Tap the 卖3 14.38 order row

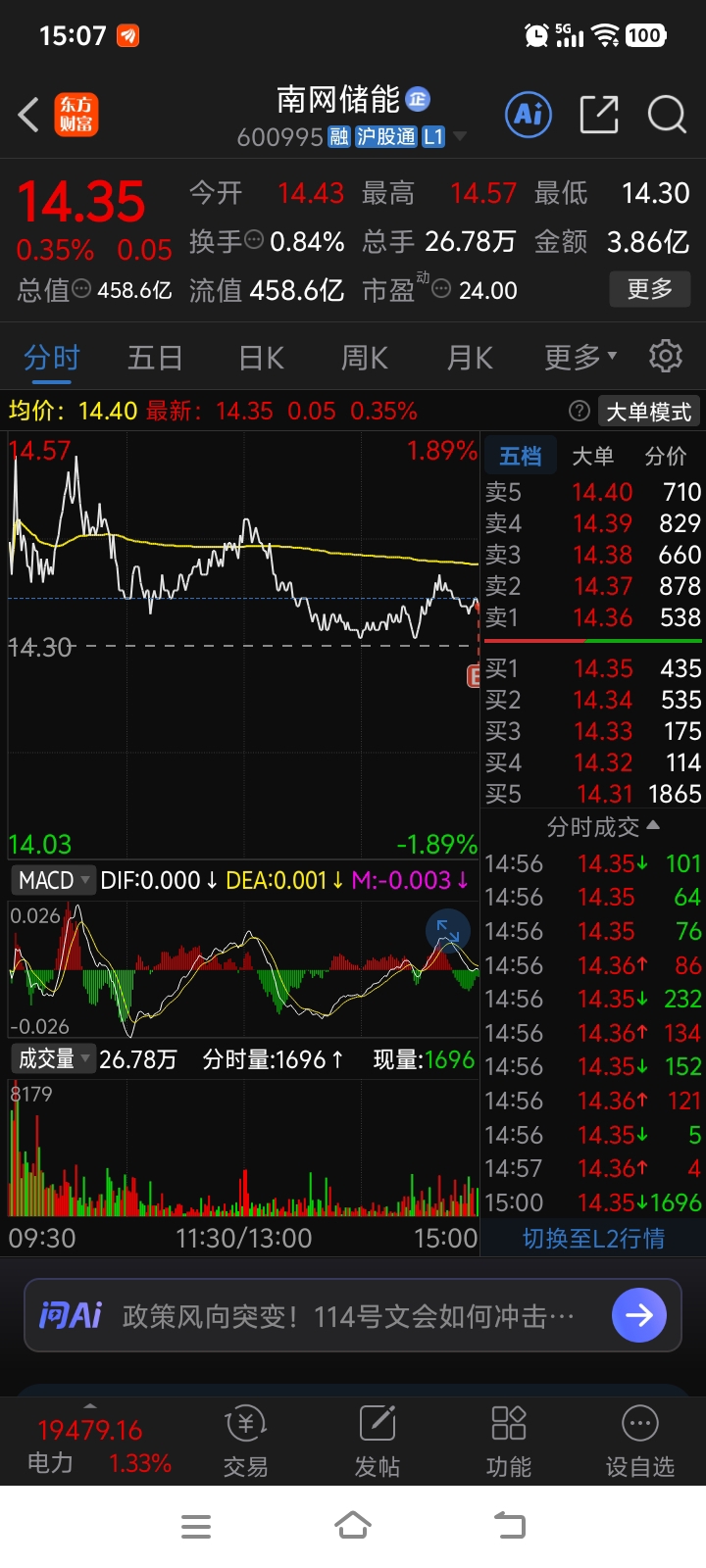tap(593, 555)
